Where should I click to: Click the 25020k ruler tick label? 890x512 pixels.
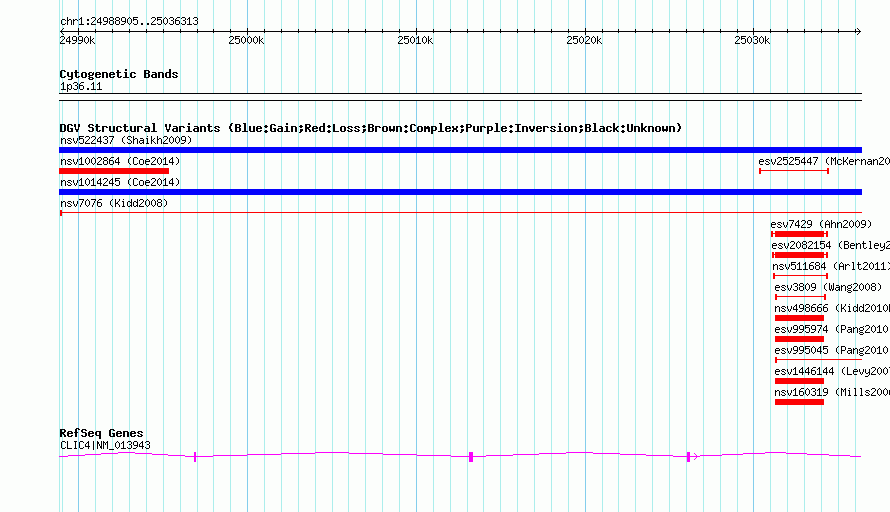pyautogui.click(x=584, y=40)
